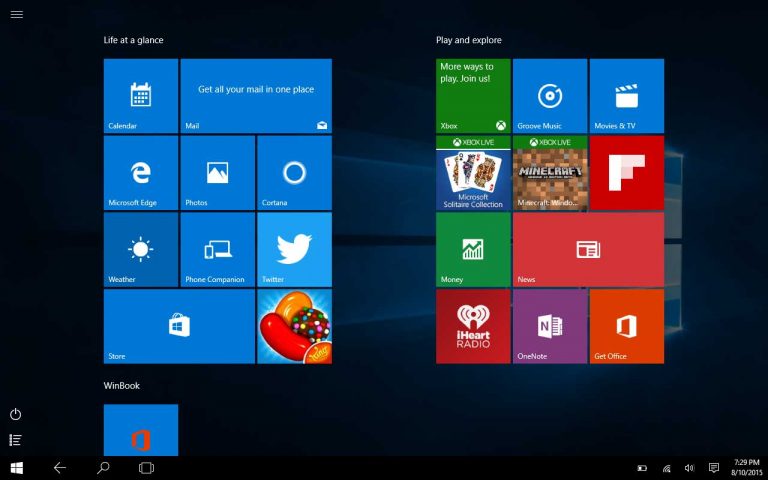Open the Weather tile

point(141,250)
